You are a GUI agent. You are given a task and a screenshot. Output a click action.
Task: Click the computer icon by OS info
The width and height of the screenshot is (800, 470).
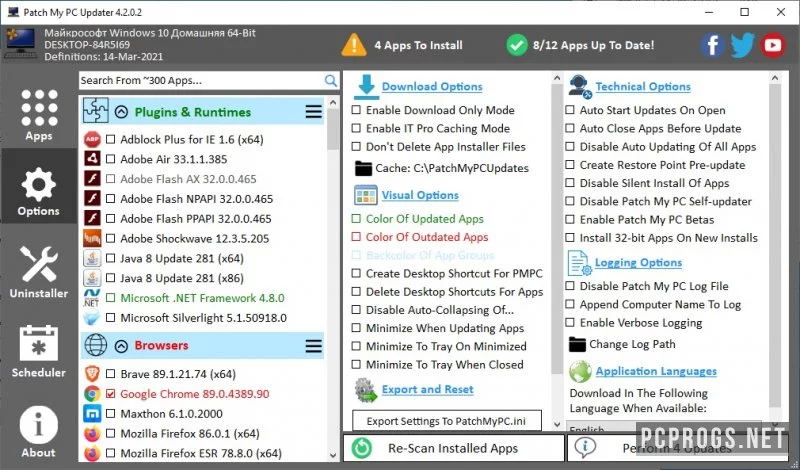[21, 45]
